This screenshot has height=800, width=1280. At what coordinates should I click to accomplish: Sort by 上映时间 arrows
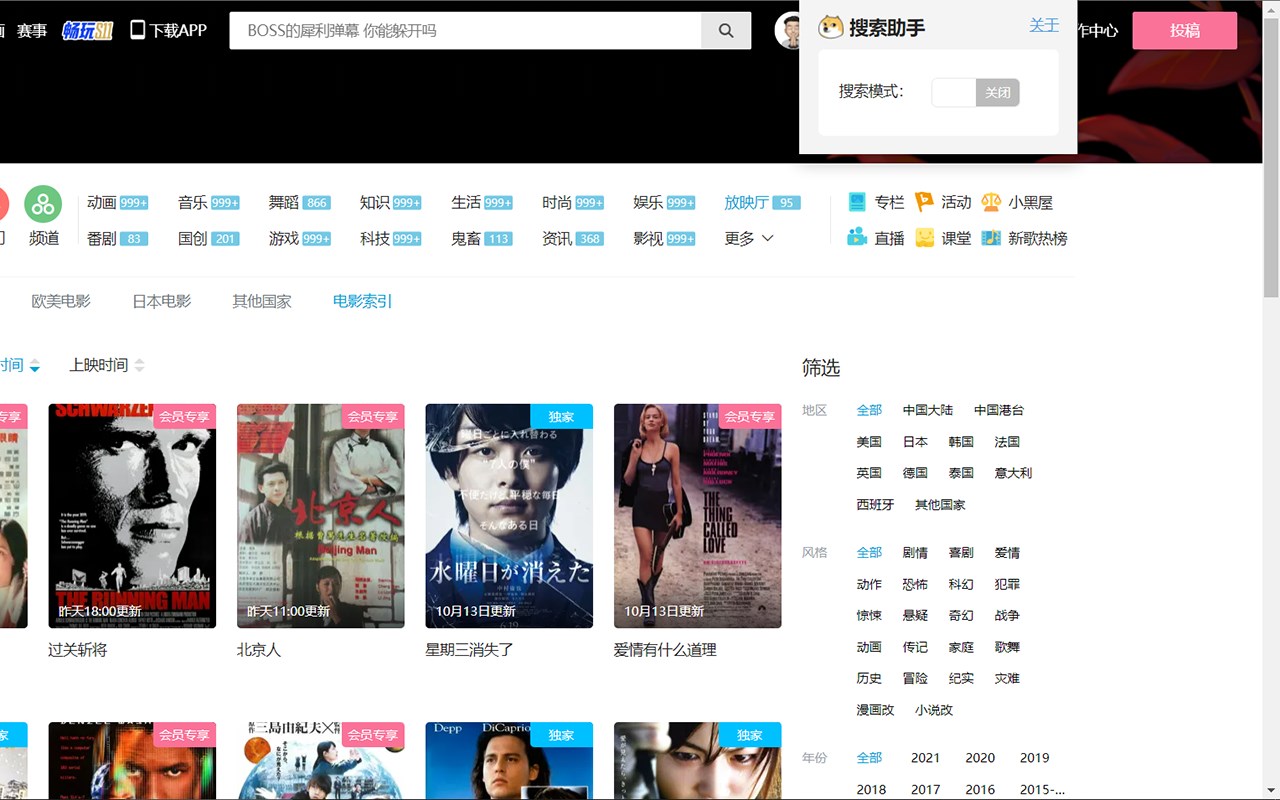(x=139, y=365)
